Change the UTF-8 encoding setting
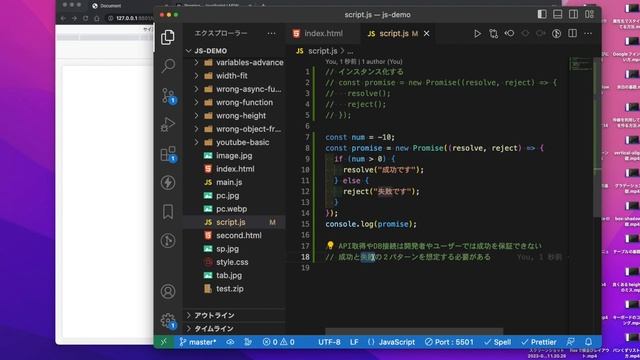 pyautogui.click(x=329, y=342)
